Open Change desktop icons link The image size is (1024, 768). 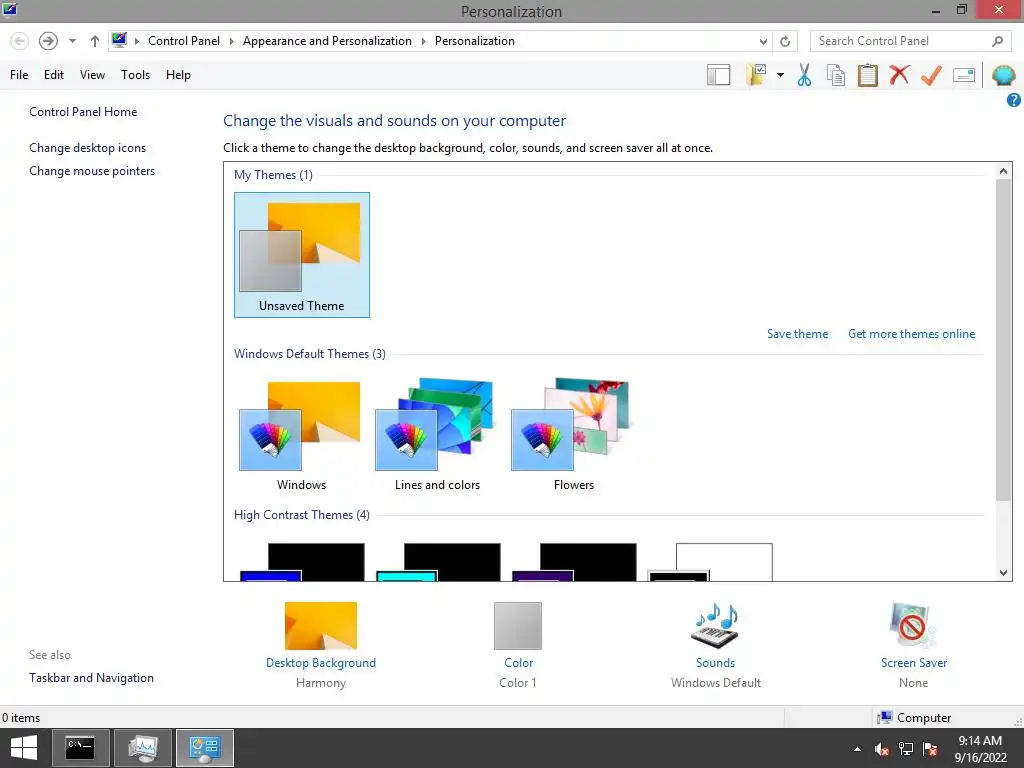point(88,148)
